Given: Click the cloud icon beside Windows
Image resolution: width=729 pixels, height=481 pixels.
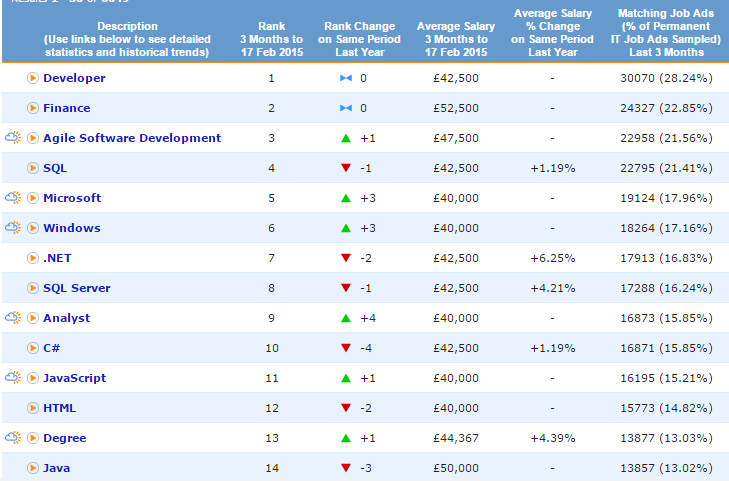Looking at the screenshot, I should pyautogui.click(x=12, y=228).
